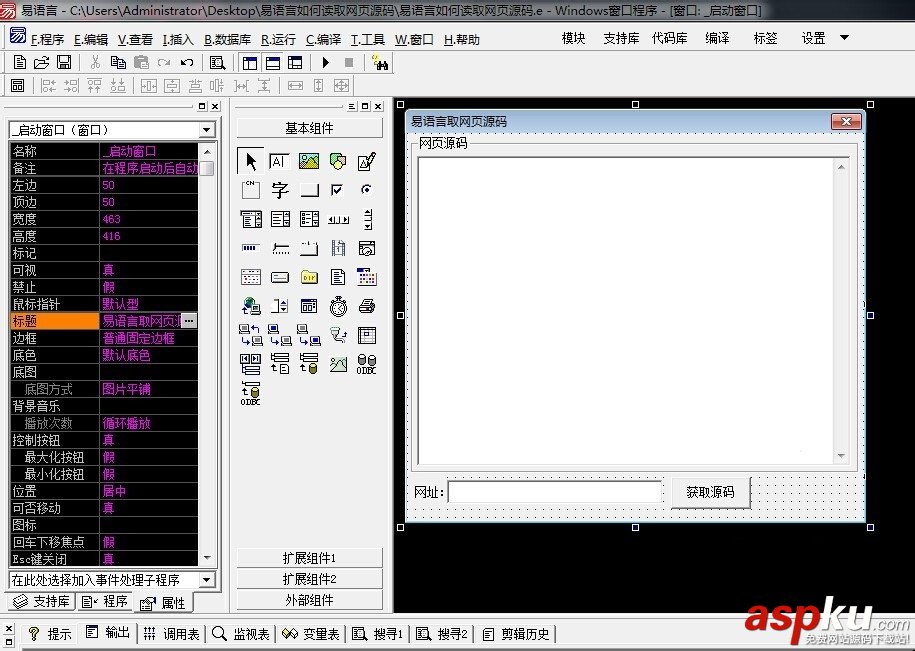The image size is (915, 651).
Task: Click the 模块 button in top bar
Action: click(x=573, y=38)
